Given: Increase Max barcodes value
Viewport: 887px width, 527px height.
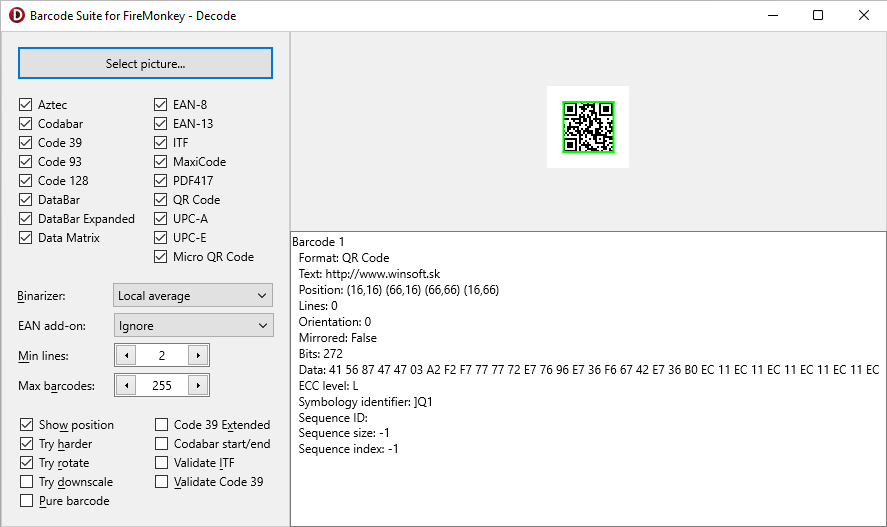Looking at the screenshot, I should (198, 385).
